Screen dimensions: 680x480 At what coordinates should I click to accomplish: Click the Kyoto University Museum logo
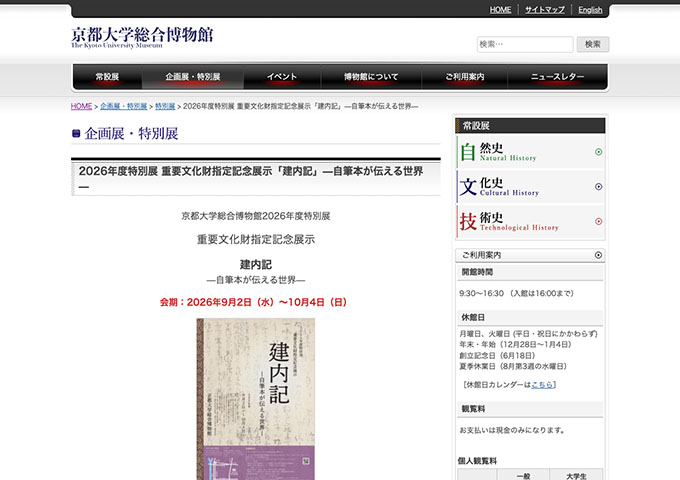tap(142, 37)
